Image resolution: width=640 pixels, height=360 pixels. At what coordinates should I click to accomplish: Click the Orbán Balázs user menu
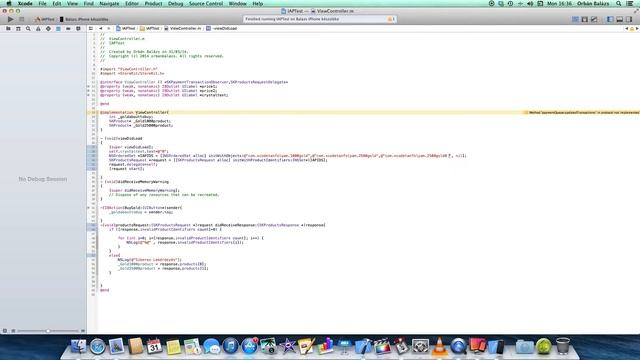pos(593,4)
